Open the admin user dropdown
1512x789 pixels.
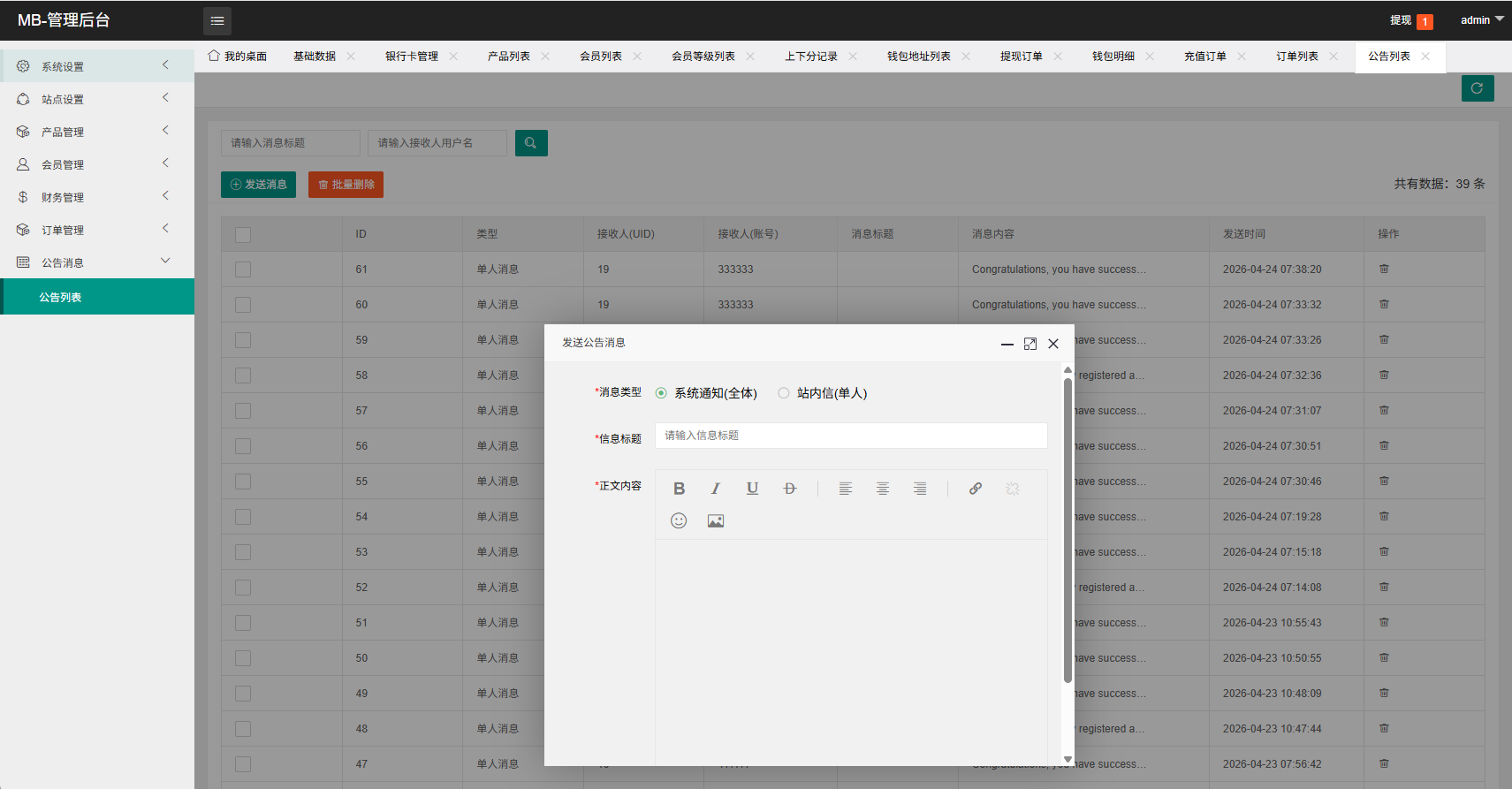coord(1482,19)
